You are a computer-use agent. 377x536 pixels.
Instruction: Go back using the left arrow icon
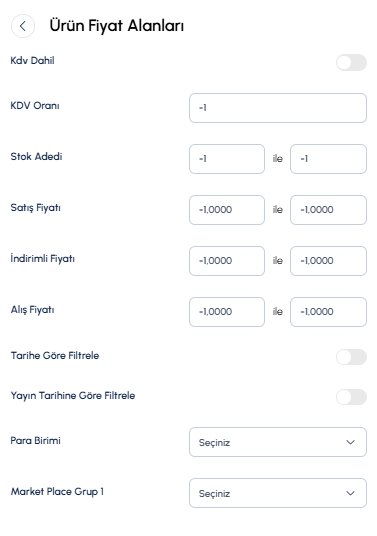coord(23,26)
